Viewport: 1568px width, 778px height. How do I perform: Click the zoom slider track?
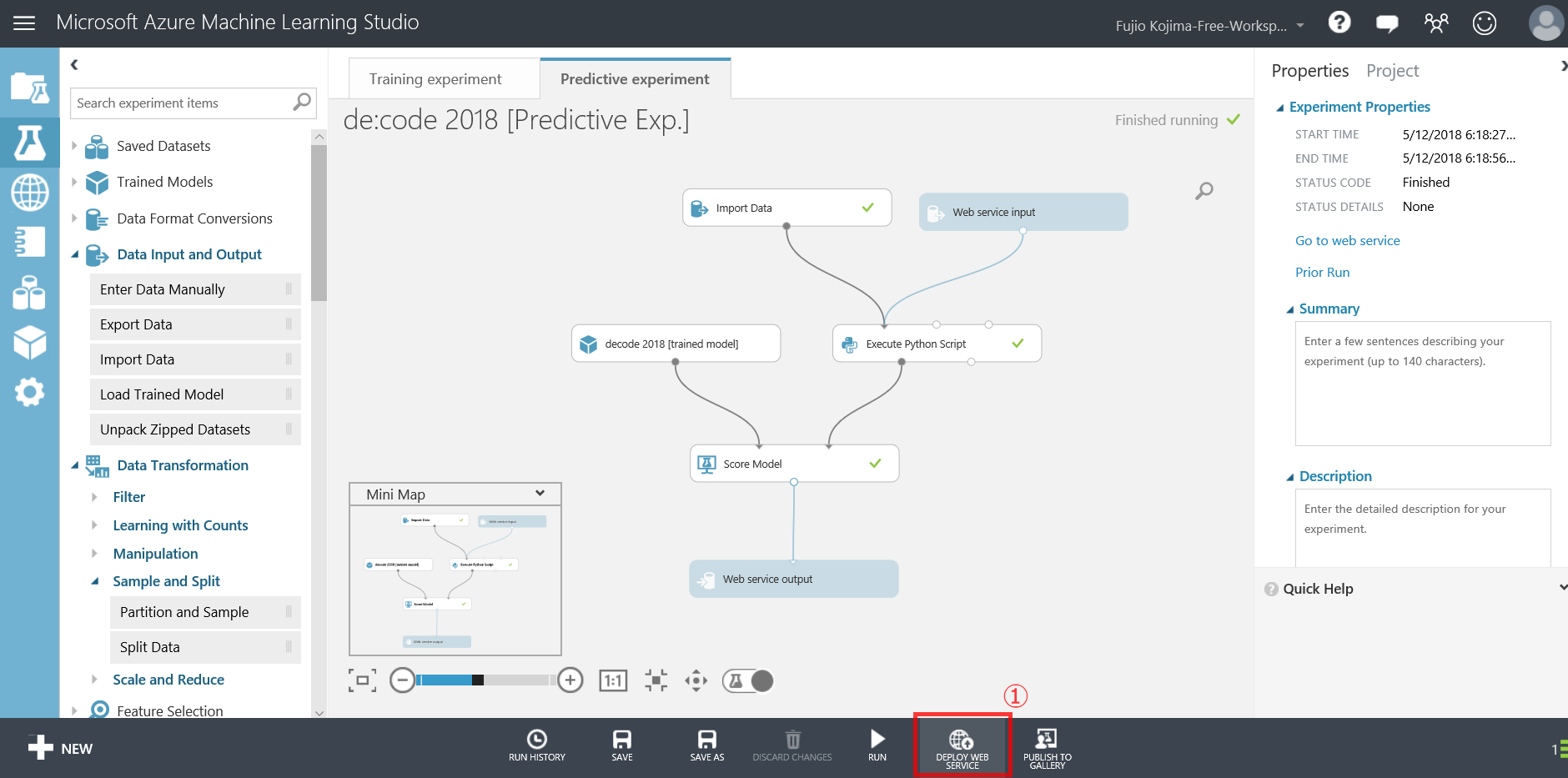pyautogui.click(x=485, y=680)
